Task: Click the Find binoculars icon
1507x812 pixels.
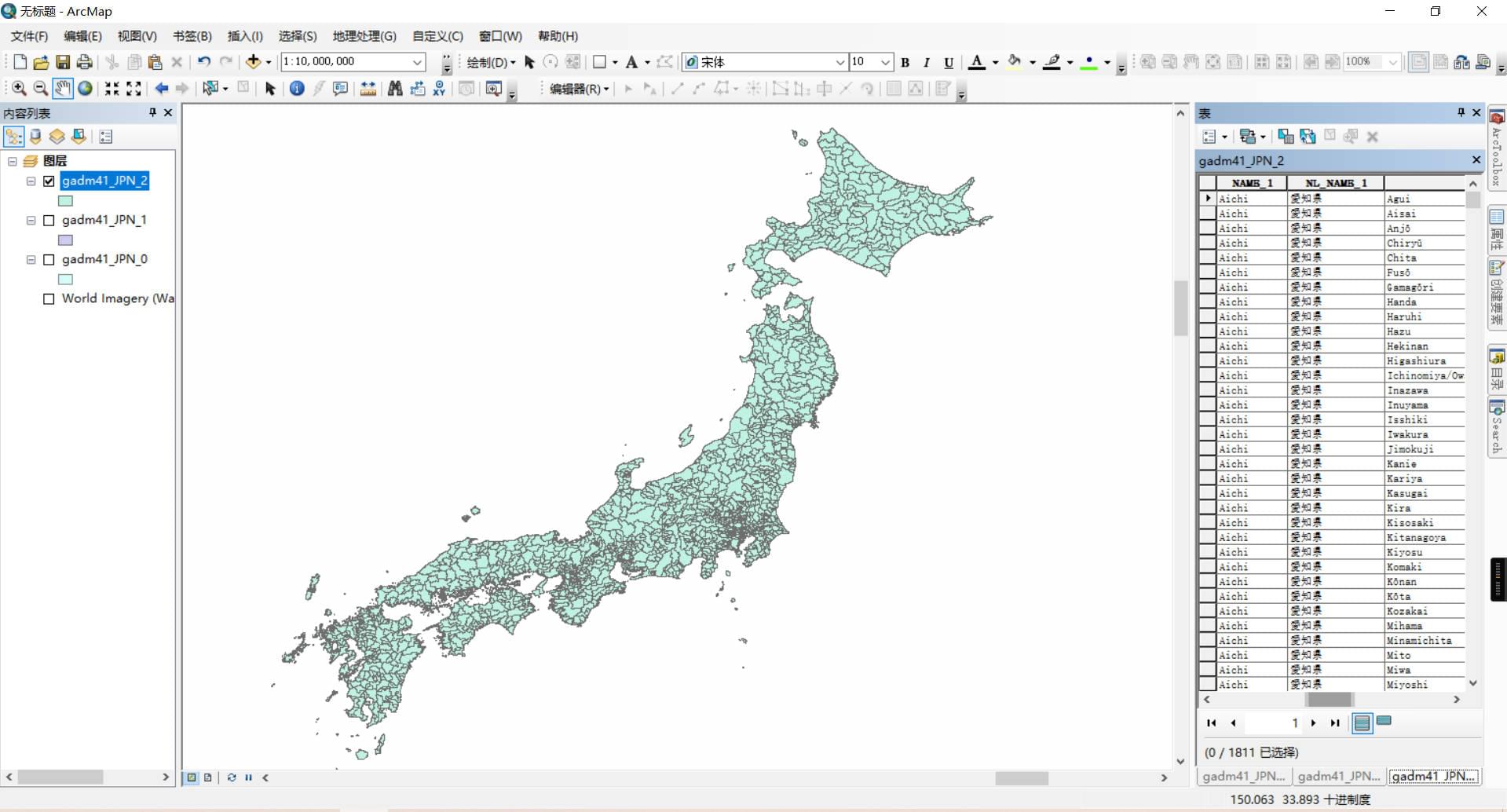Action: click(395, 89)
